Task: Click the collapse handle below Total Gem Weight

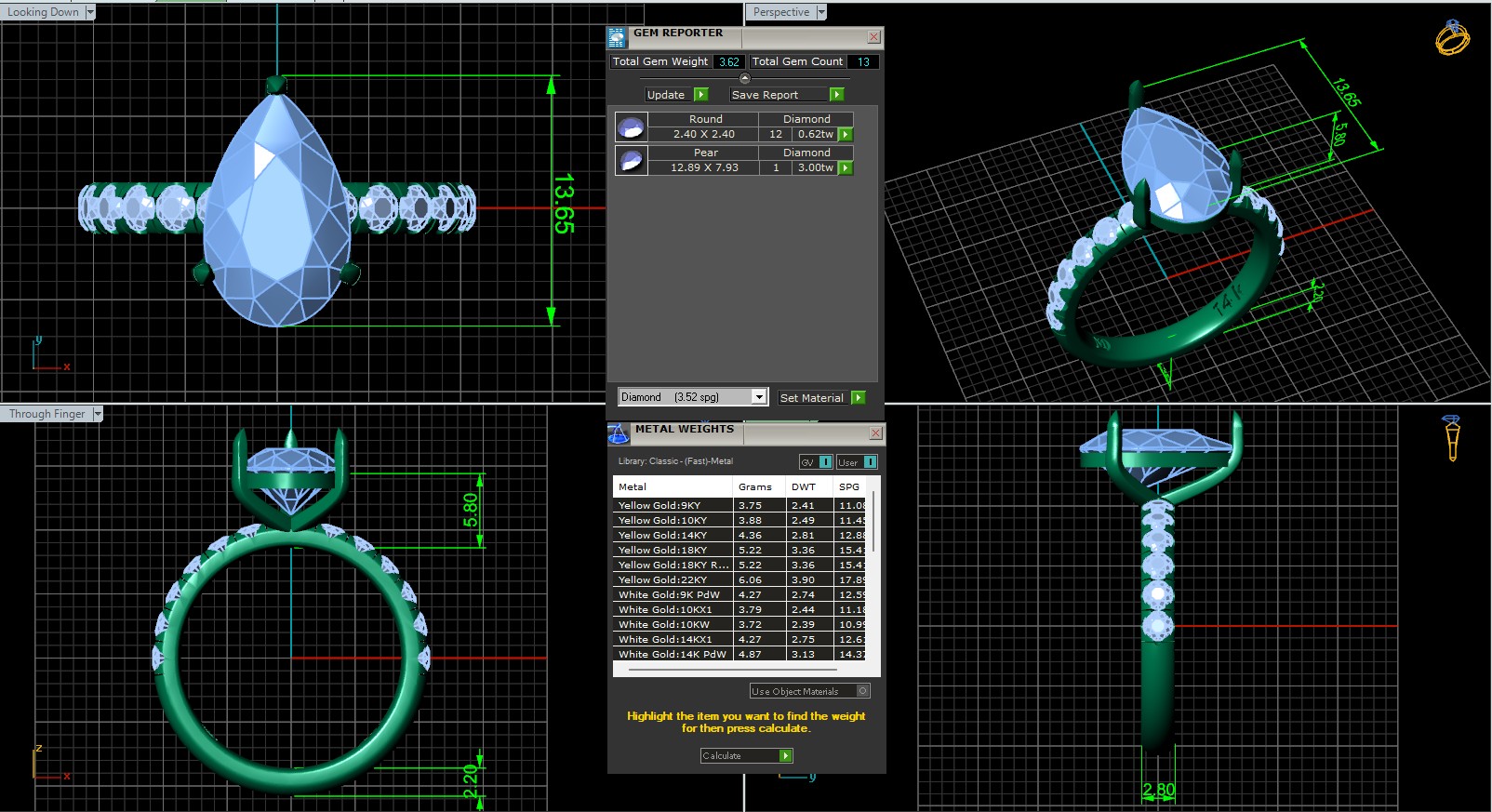Action: (x=744, y=78)
